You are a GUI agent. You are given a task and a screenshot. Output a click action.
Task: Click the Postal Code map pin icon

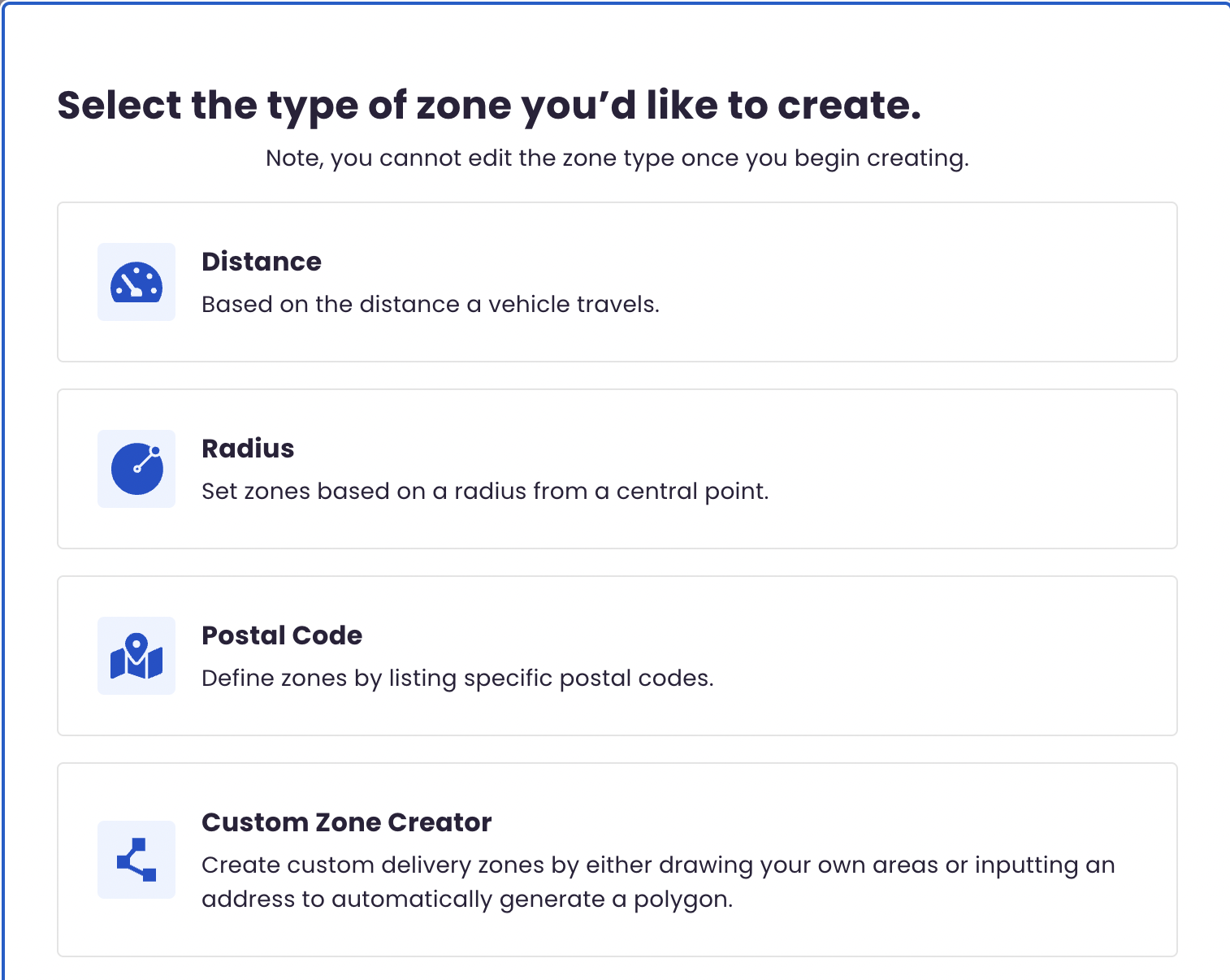click(x=136, y=656)
